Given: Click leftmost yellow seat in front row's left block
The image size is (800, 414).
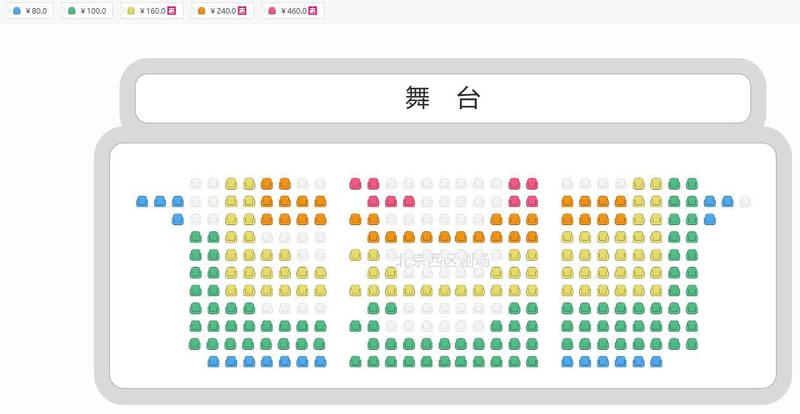Looking at the screenshot, I should pos(231,184).
